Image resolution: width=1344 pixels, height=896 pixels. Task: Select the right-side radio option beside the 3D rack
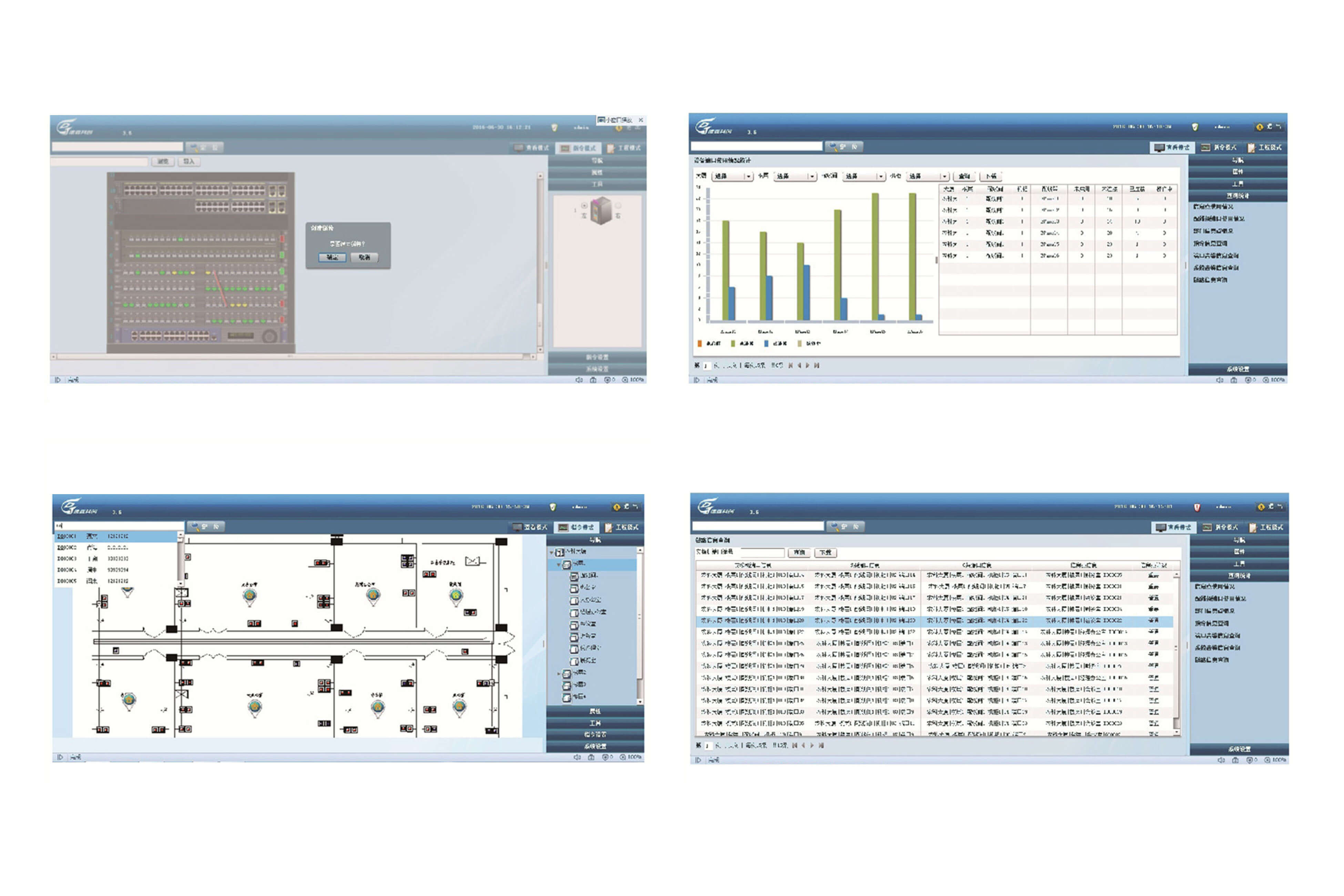coord(618,206)
